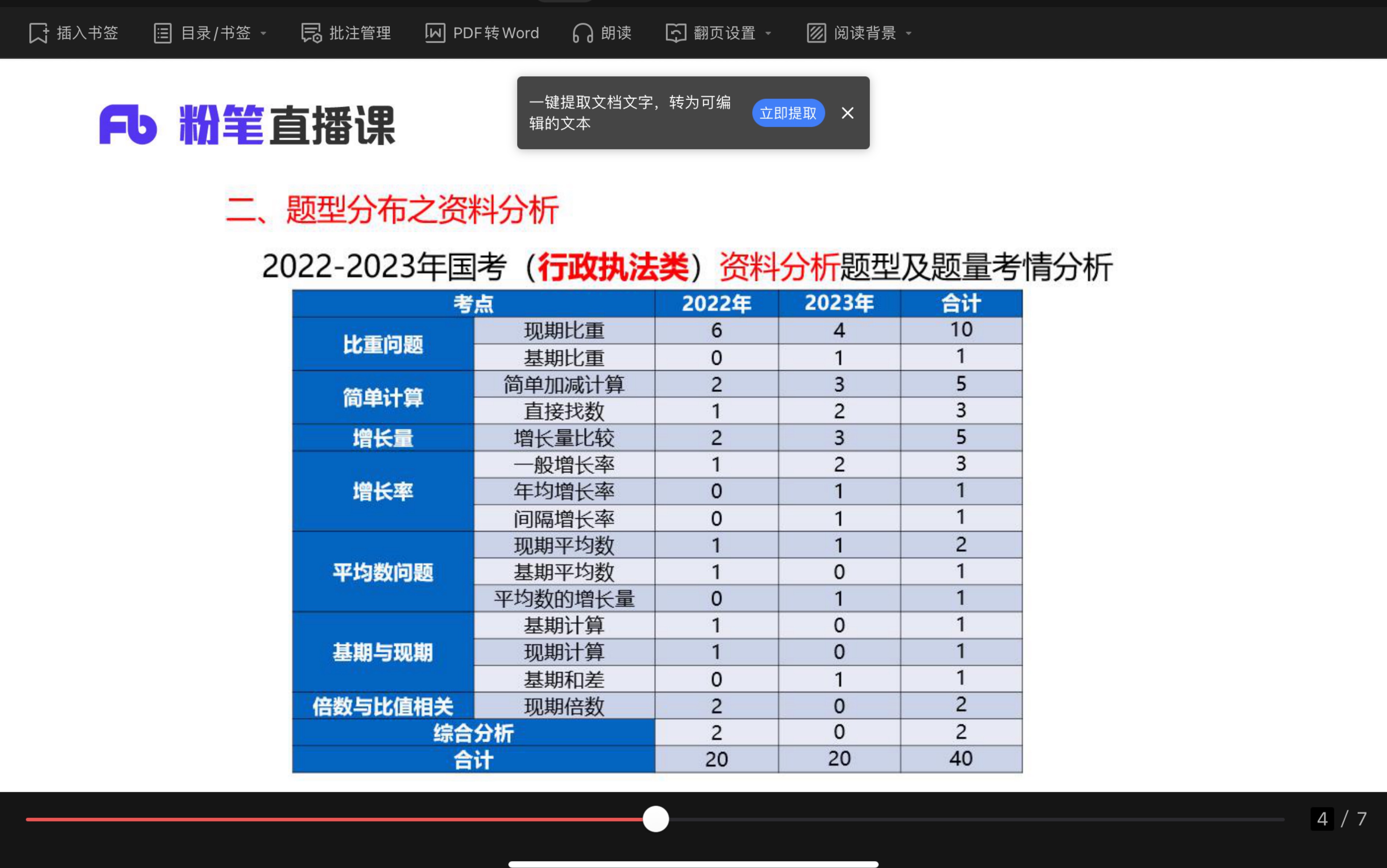This screenshot has height=868, width=1387.
Task: Open the 插入书签 option
Action: [x=87, y=33]
